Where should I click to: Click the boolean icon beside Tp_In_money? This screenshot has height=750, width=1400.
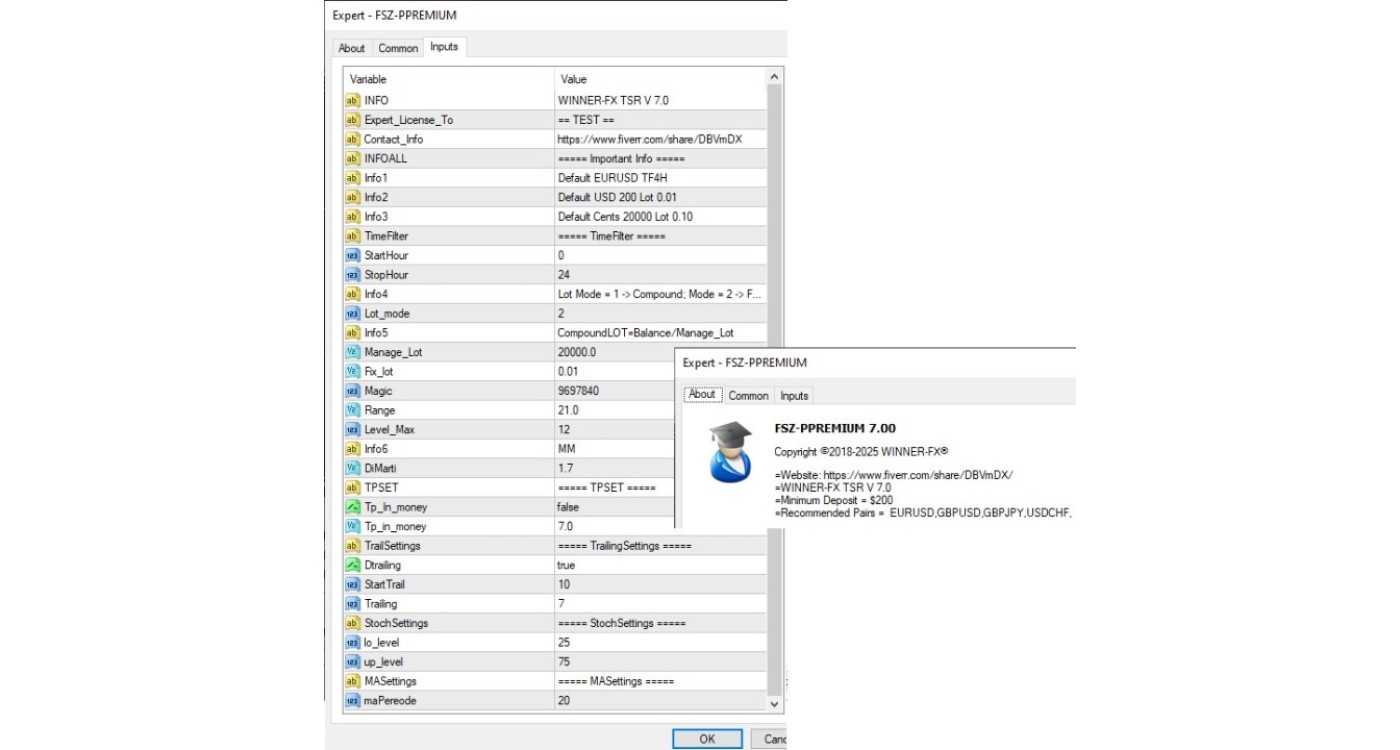[352, 507]
